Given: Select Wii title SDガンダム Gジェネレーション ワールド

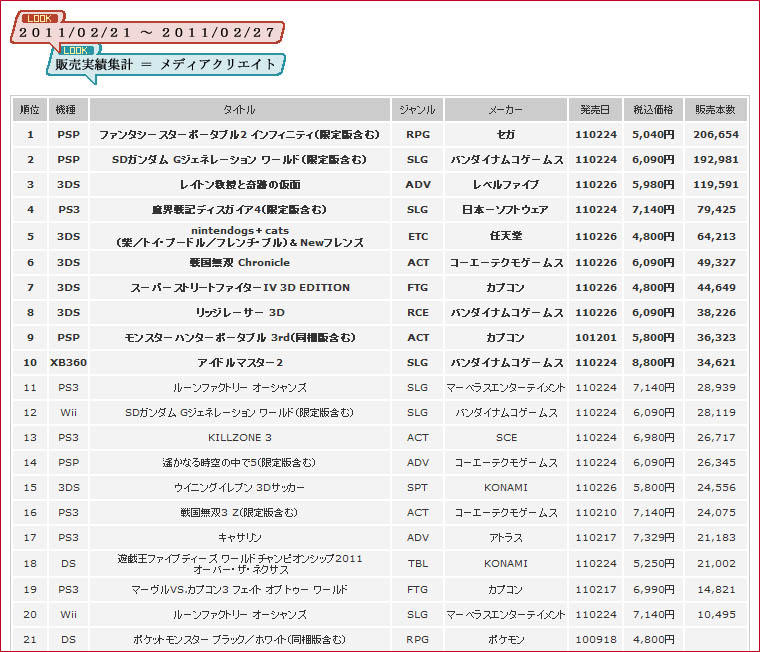Looking at the screenshot, I should tap(239, 413).
